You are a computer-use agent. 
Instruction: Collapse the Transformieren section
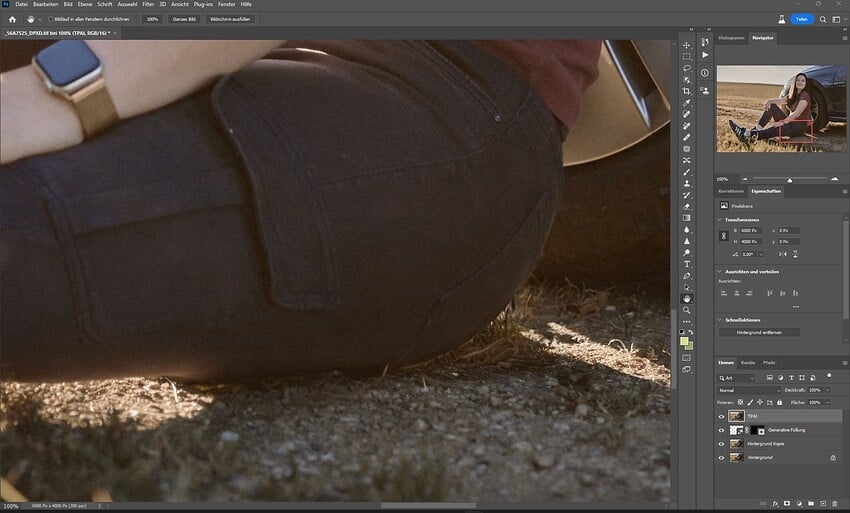pos(720,220)
